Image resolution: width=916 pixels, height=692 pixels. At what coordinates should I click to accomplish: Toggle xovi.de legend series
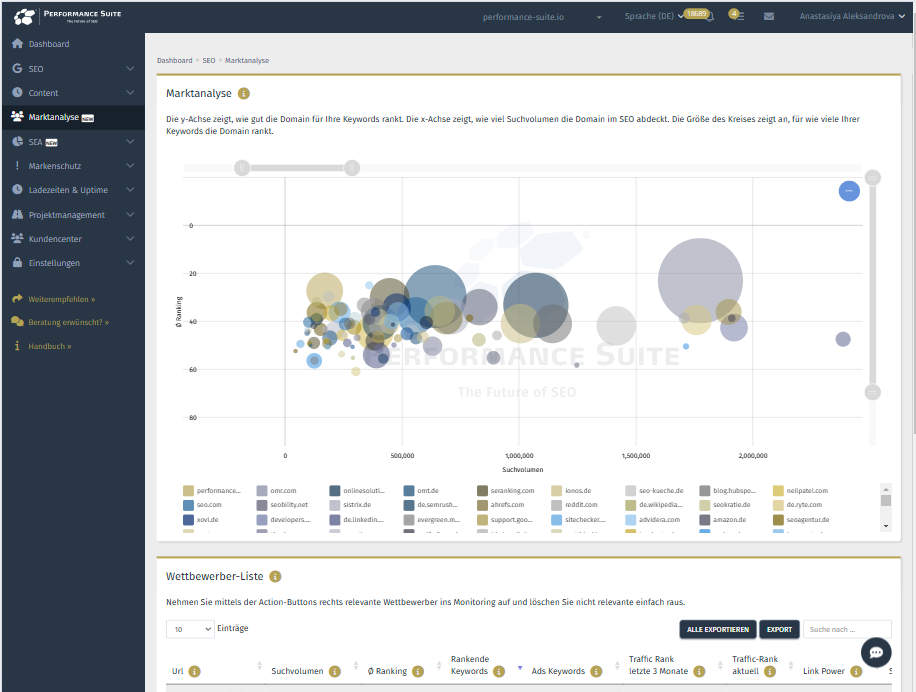[200, 519]
